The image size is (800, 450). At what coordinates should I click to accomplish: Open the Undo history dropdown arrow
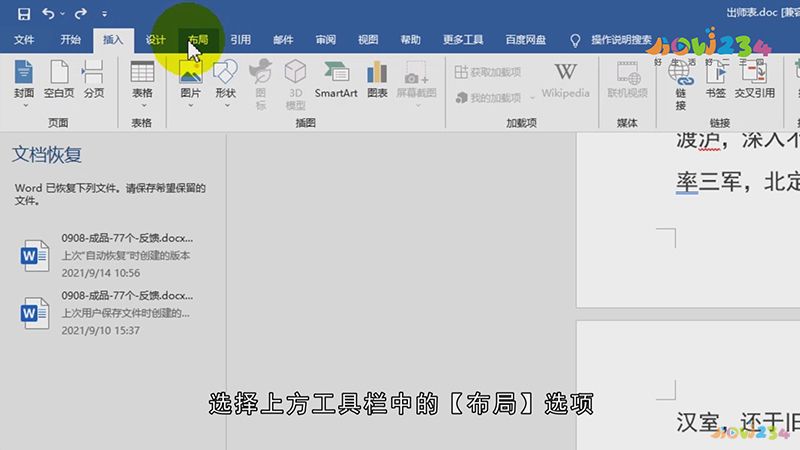[63, 14]
